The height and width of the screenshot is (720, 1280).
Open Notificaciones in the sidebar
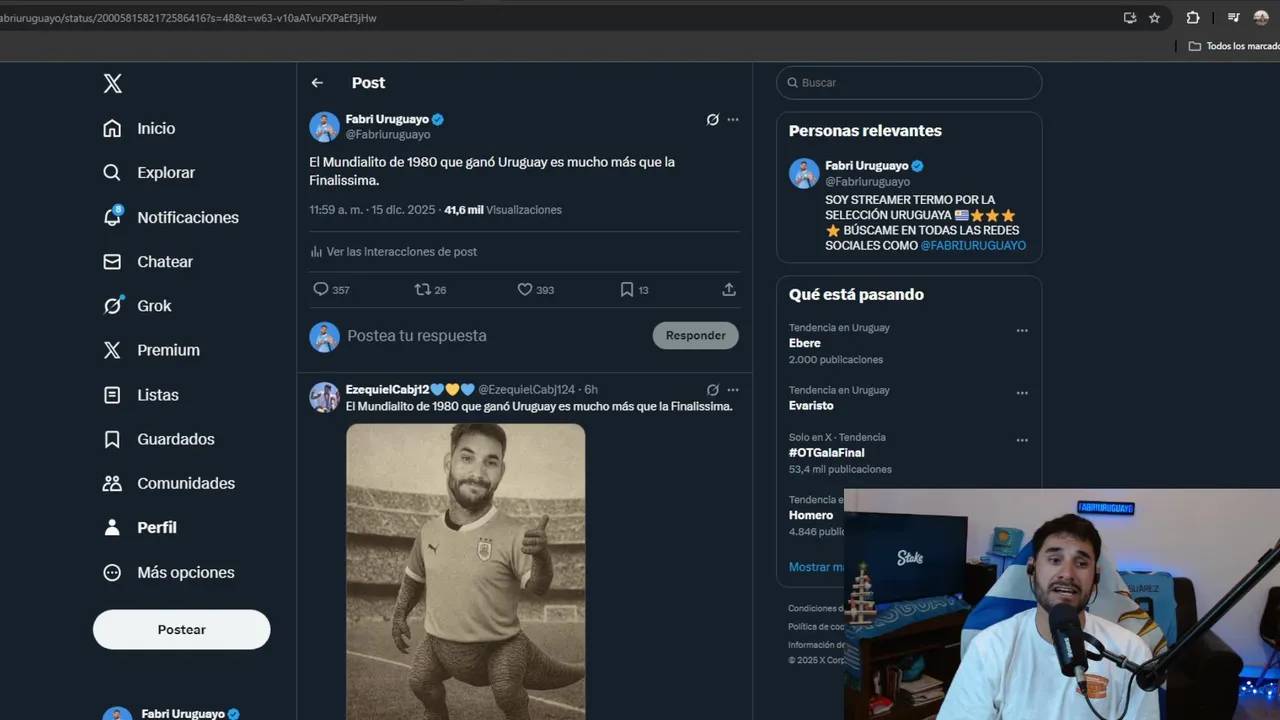coord(188,217)
